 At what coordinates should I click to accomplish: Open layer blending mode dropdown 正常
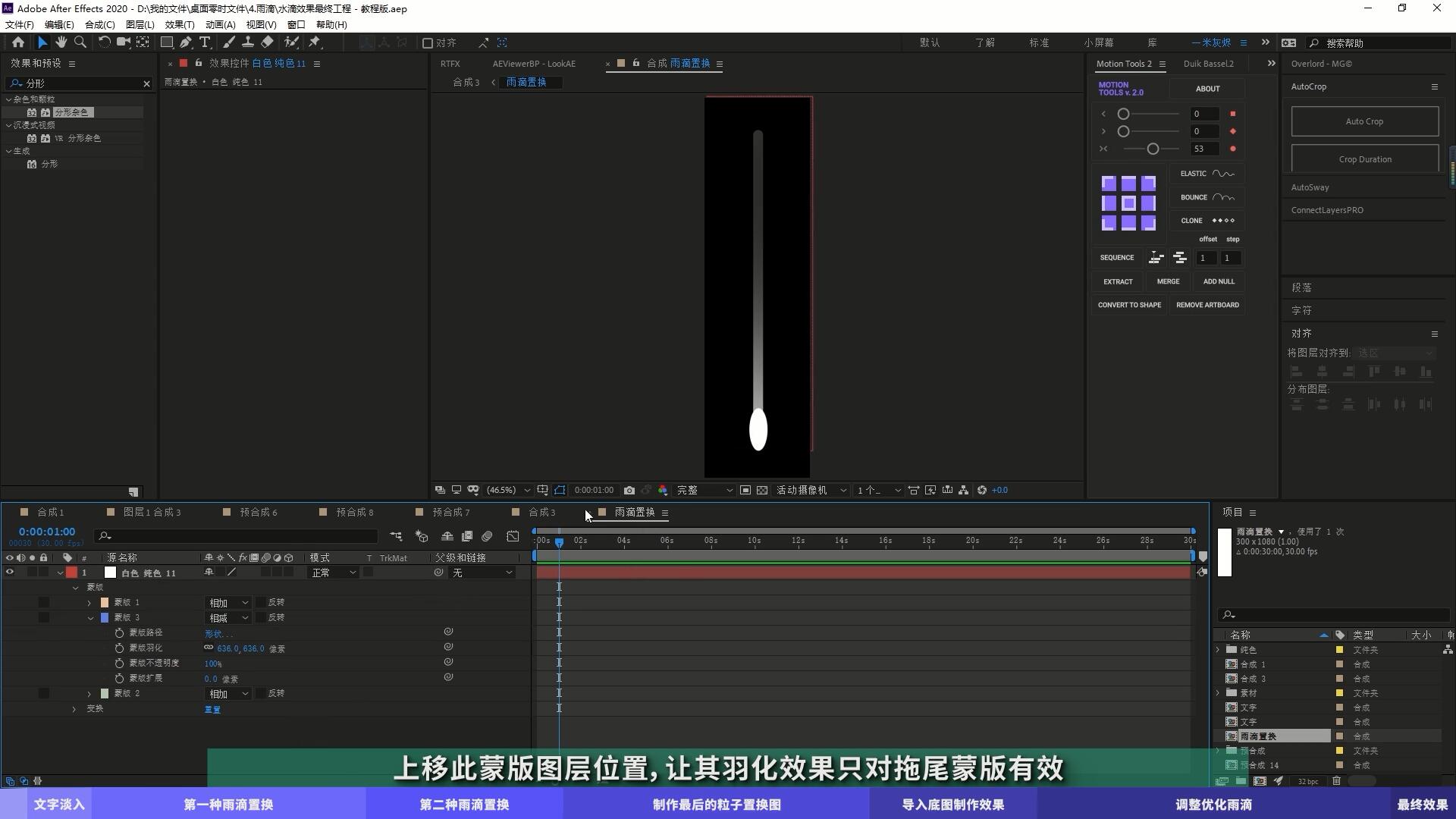pos(333,573)
